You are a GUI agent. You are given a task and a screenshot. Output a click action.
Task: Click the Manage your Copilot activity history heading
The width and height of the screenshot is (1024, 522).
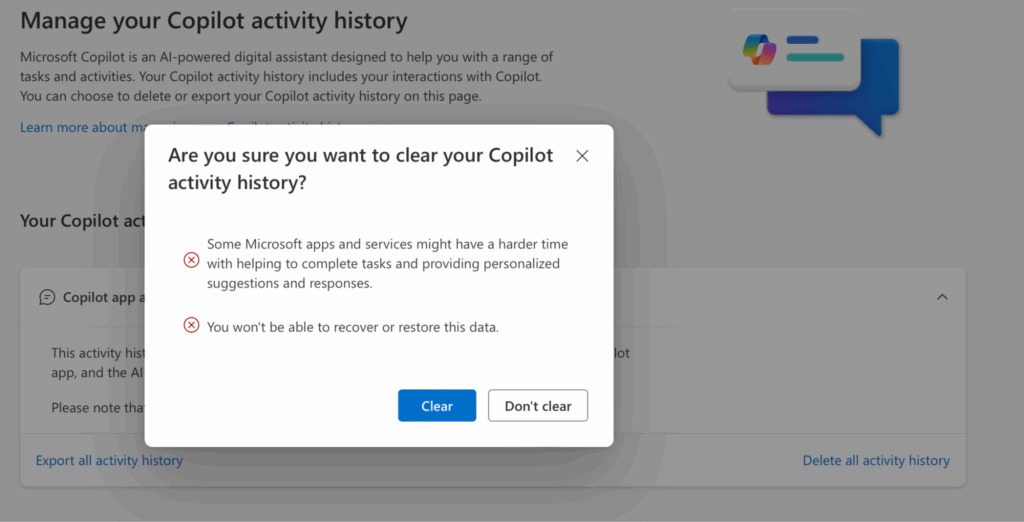pos(214,20)
